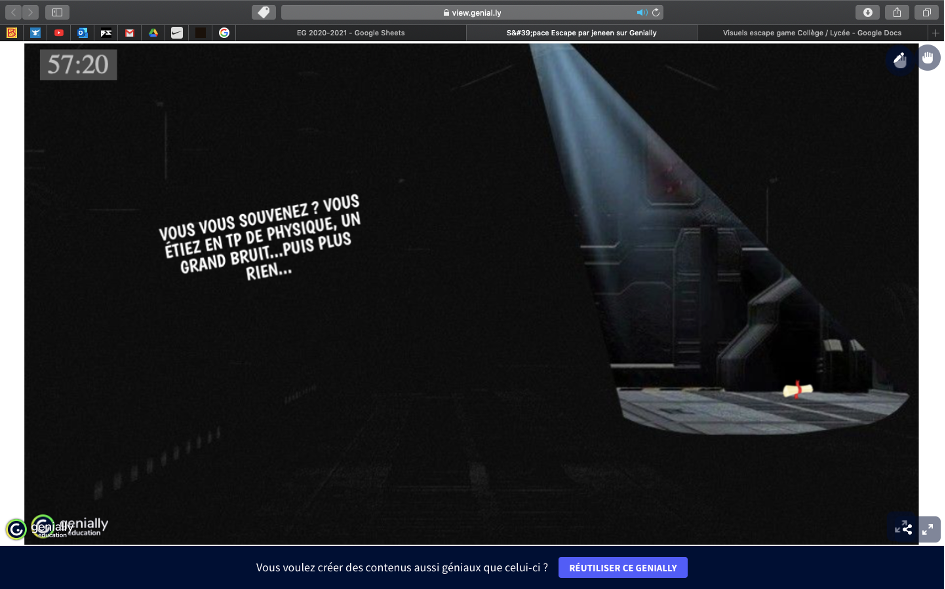Open the Gmail bookmark favicon
This screenshot has height=589, width=945.
(x=130, y=33)
